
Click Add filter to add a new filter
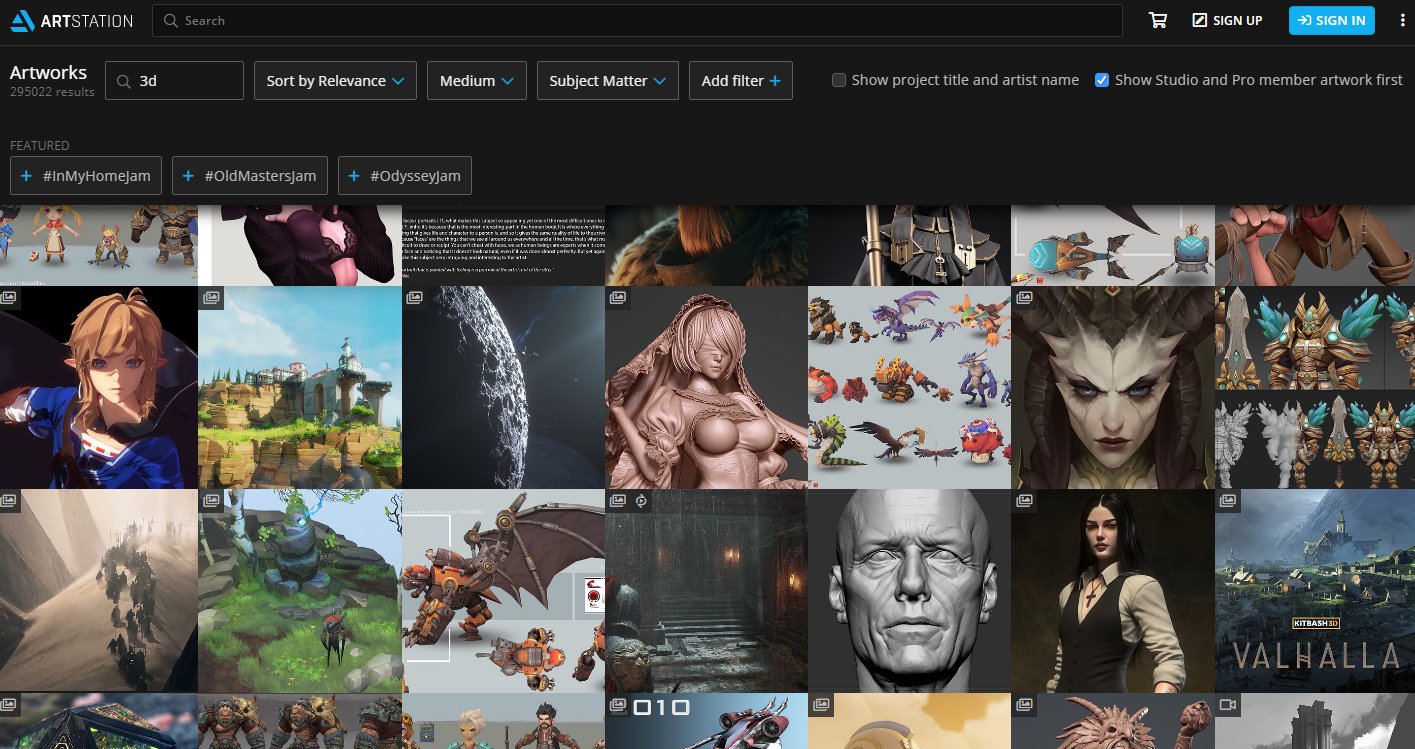[740, 80]
